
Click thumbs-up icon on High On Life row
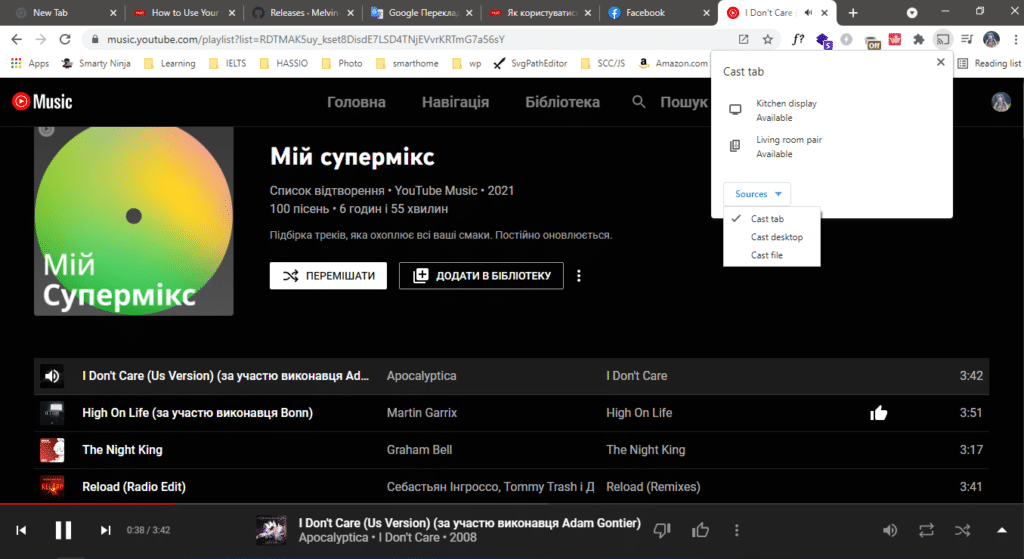click(878, 413)
